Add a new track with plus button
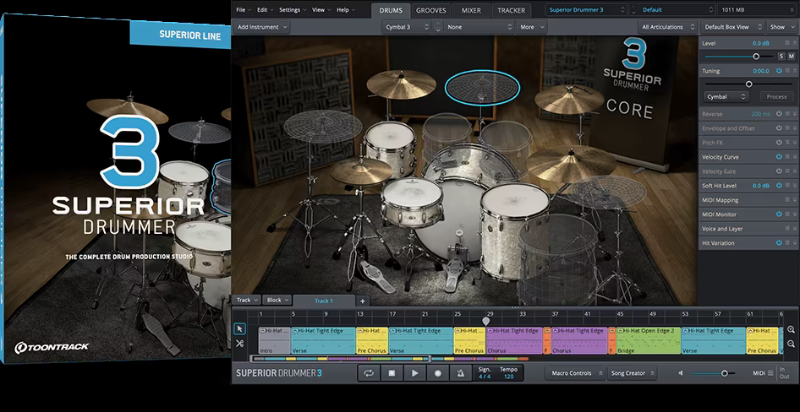The width and height of the screenshot is (800, 412). pos(362,301)
